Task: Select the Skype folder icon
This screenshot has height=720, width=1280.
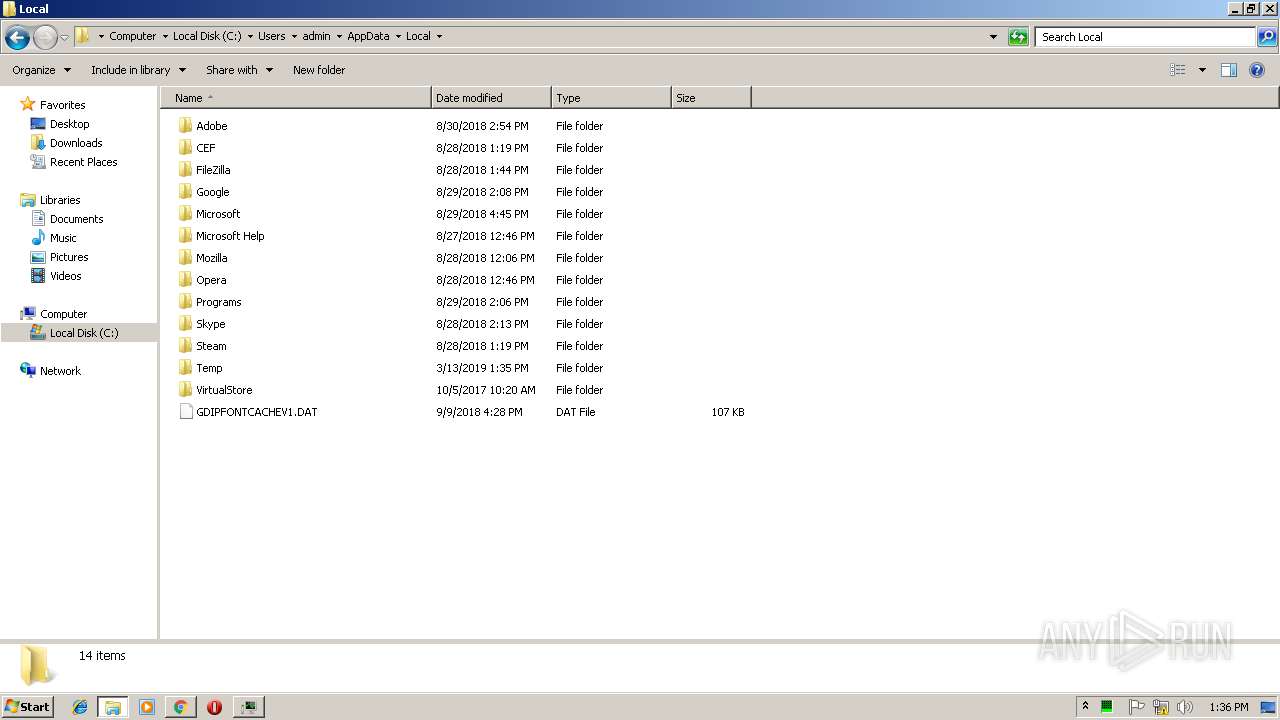Action: click(185, 324)
